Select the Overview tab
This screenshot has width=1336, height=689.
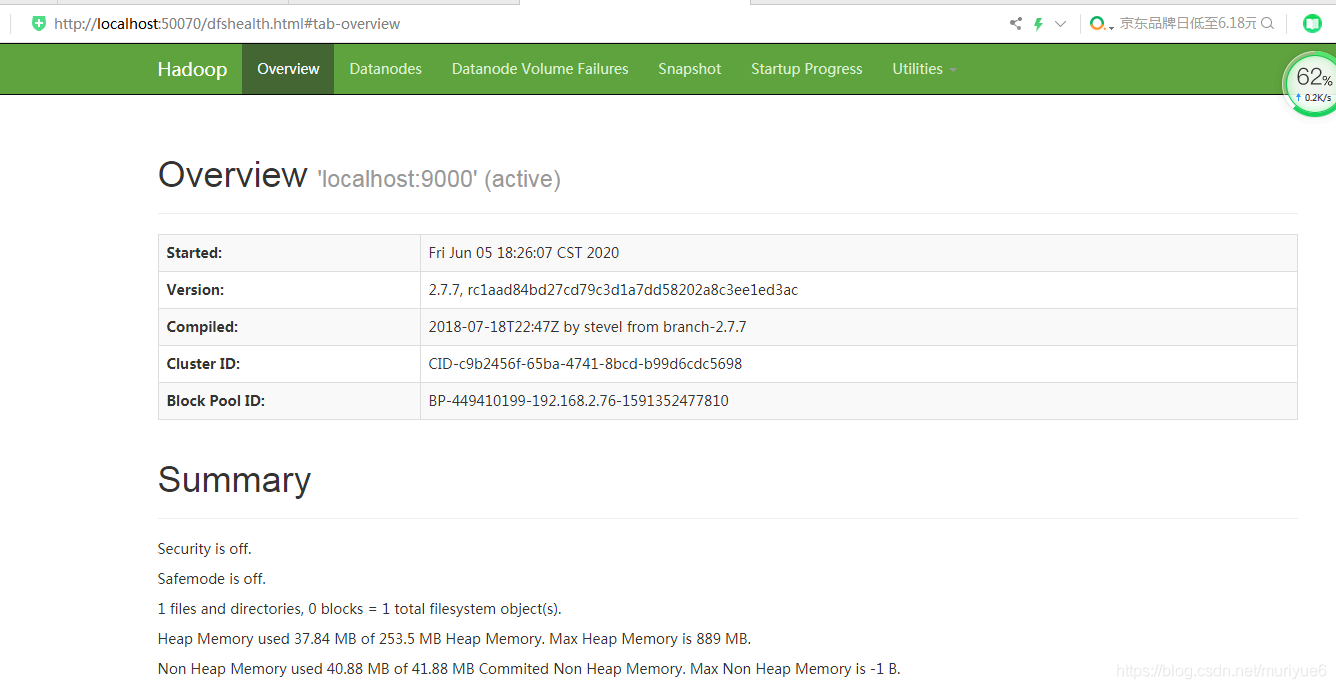tap(288, 69)
